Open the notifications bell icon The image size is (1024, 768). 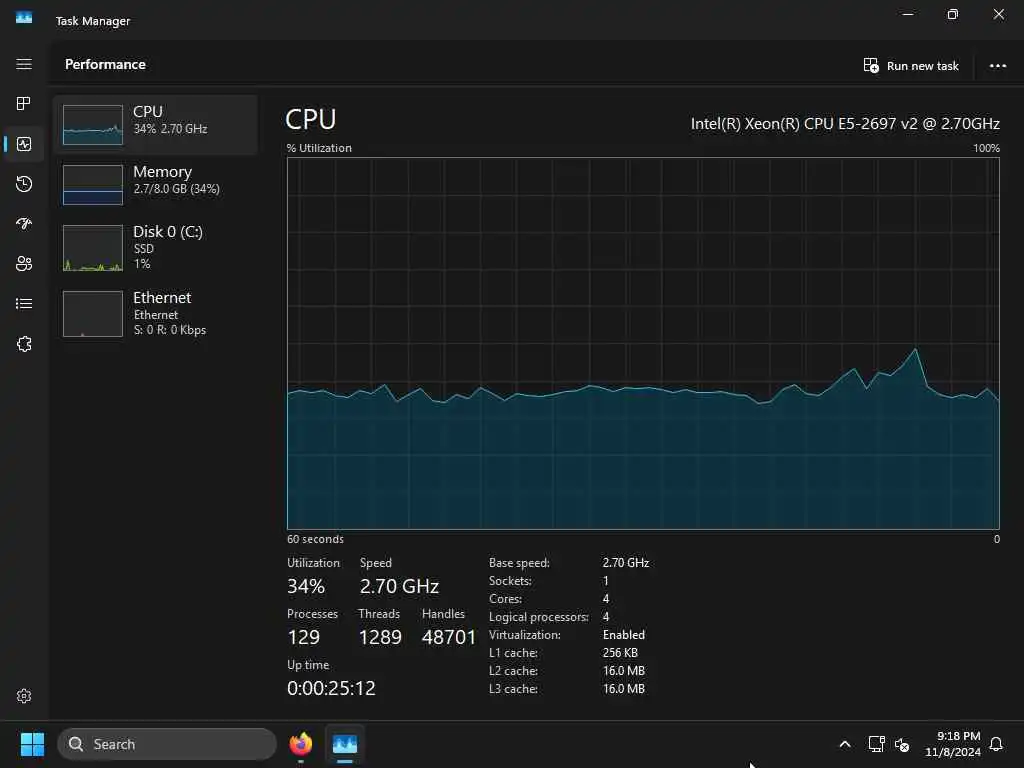997,744
